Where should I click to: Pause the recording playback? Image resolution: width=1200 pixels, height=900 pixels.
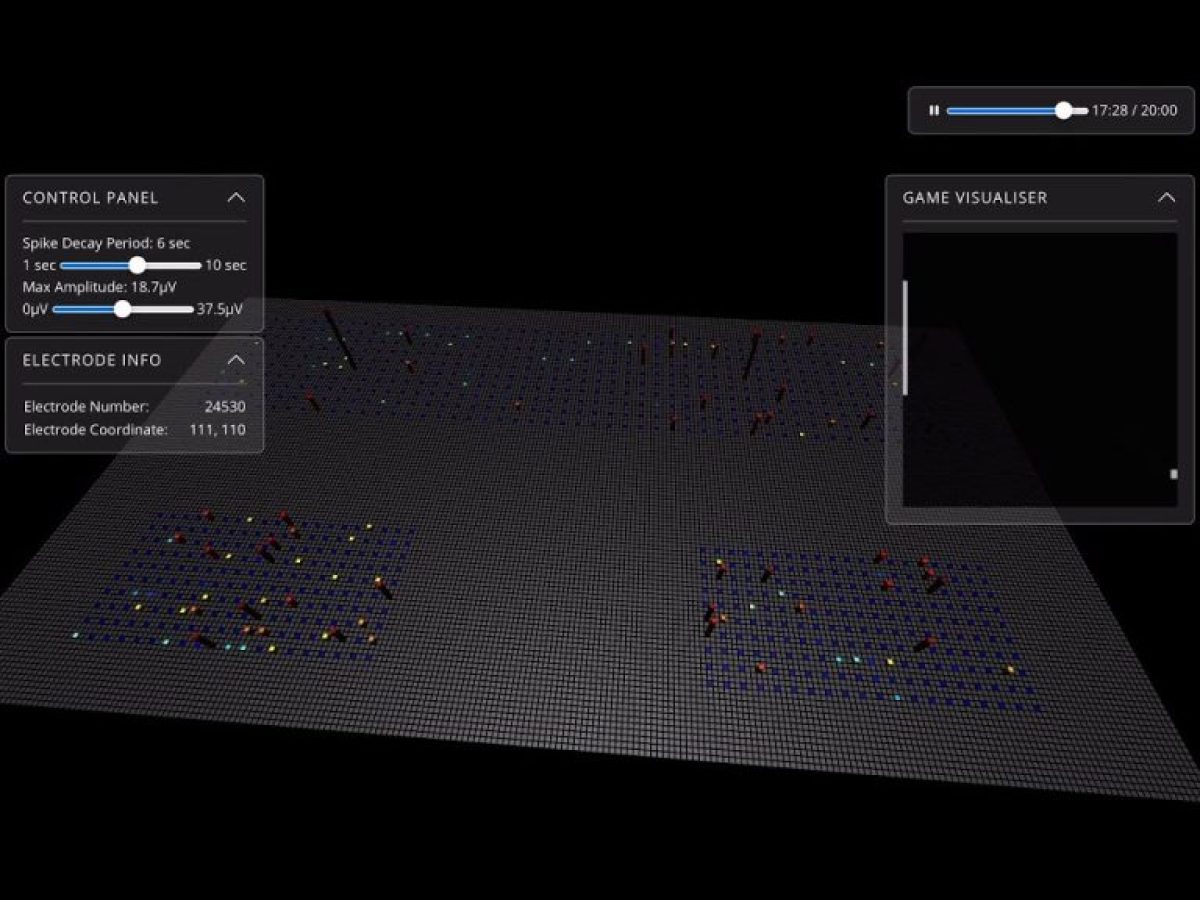point(933,111)
